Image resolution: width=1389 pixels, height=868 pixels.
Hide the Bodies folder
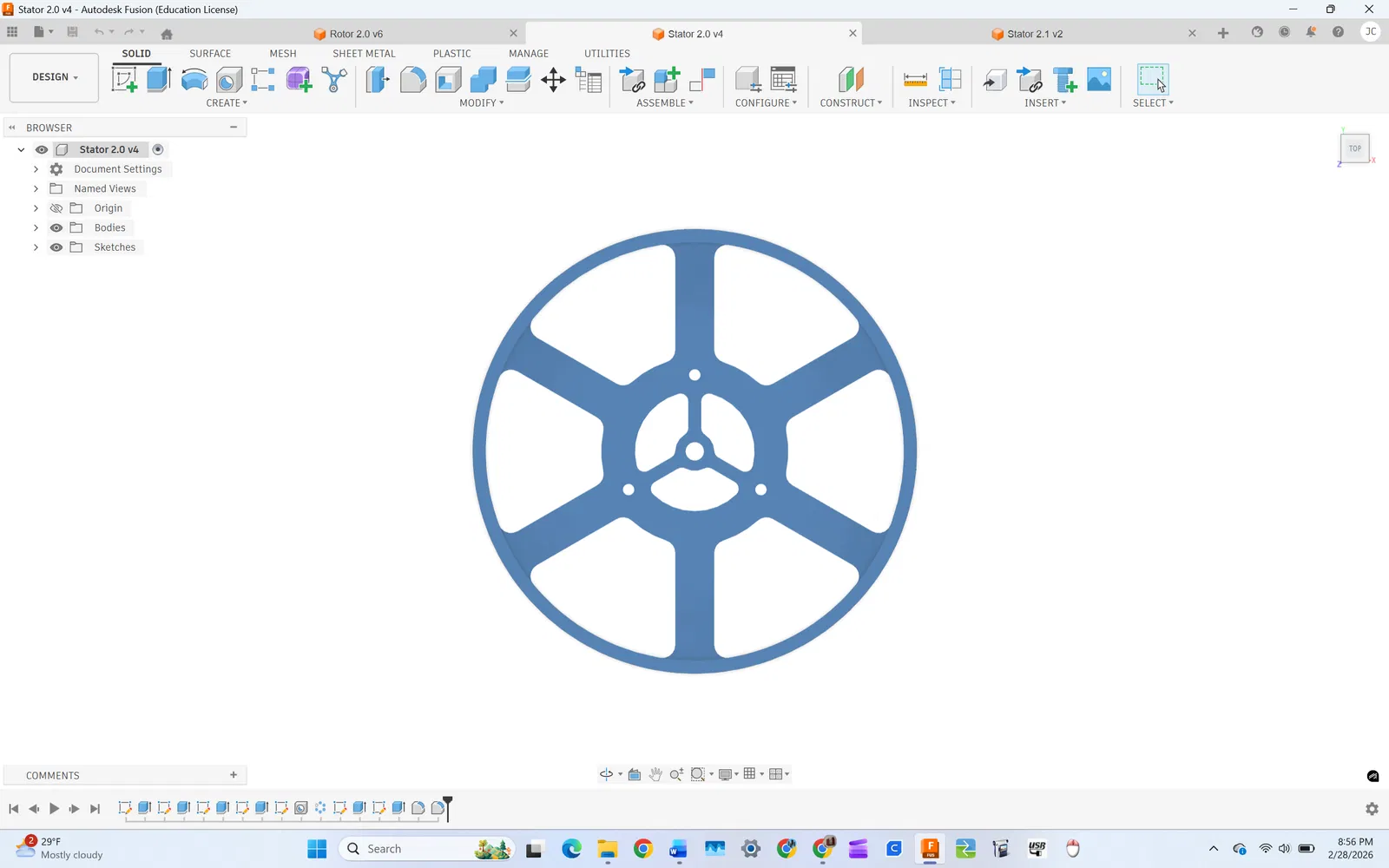pos(56,227)
